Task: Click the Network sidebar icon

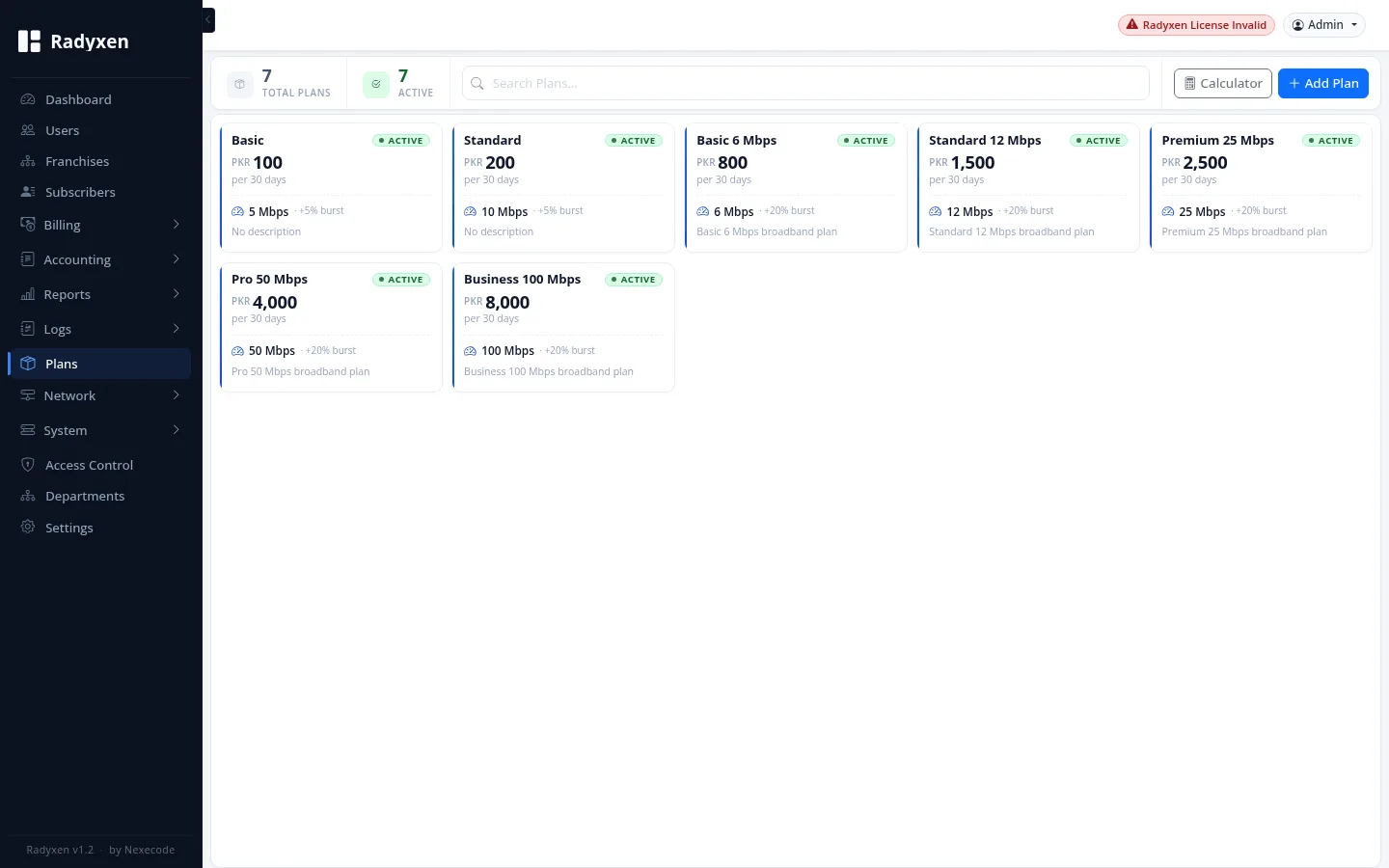Action: pyautogui.click(x=28, y=395)
